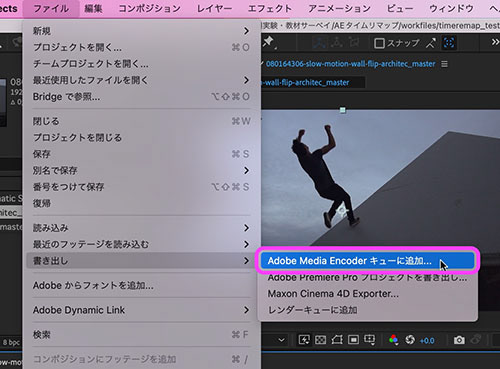Open the ファイル menu
Screen dimensions: 500x369
click(51, 8)
